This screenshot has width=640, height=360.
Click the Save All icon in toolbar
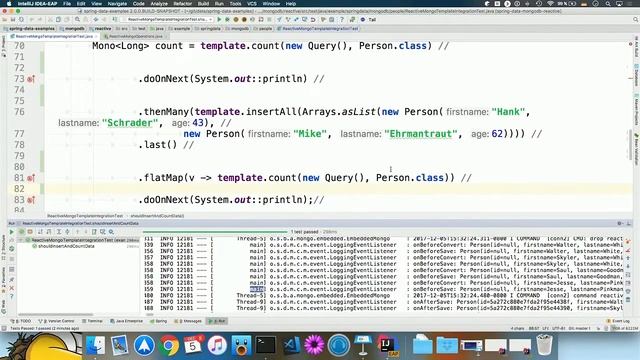13,19
